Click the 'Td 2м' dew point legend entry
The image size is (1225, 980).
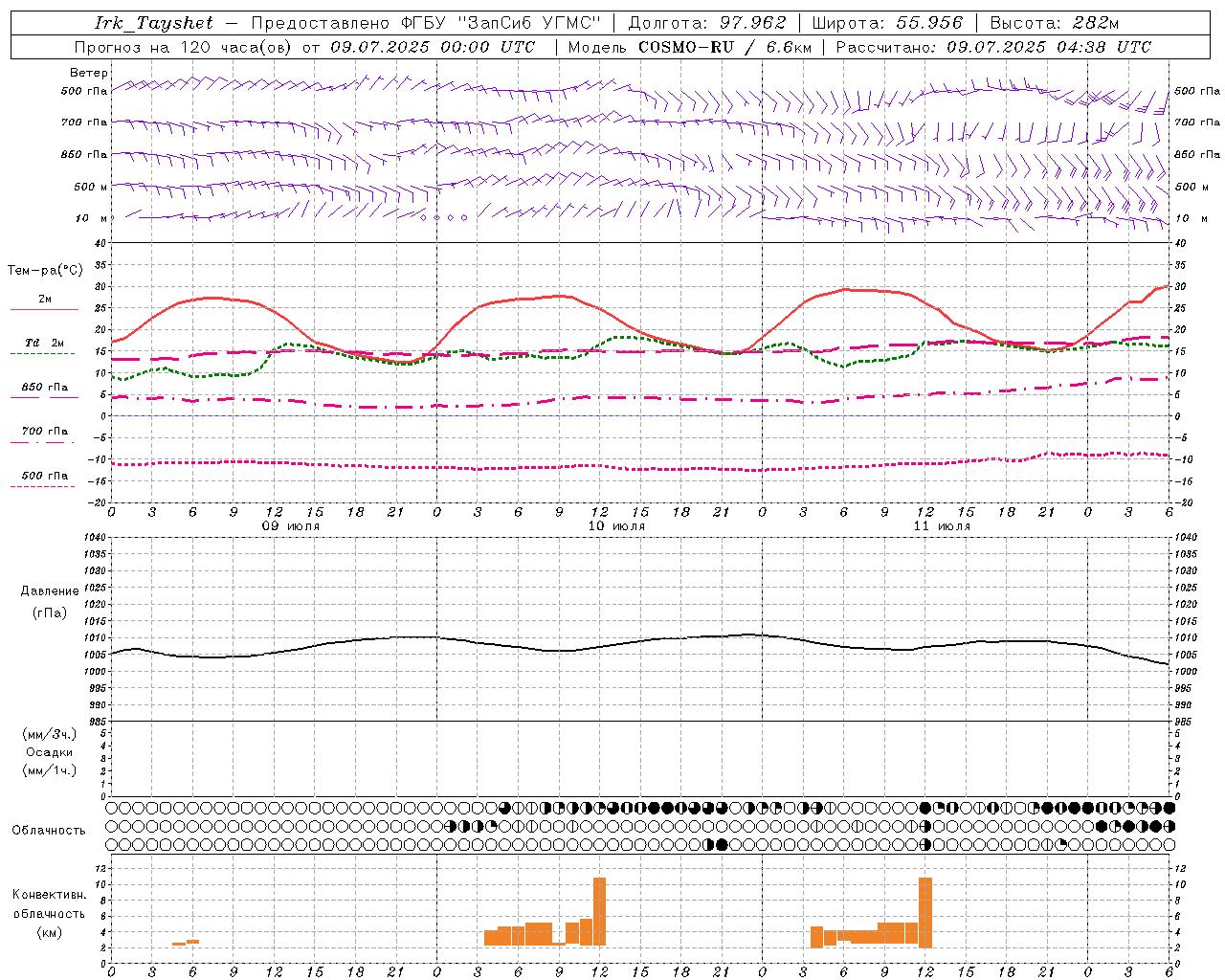[45, 343]
